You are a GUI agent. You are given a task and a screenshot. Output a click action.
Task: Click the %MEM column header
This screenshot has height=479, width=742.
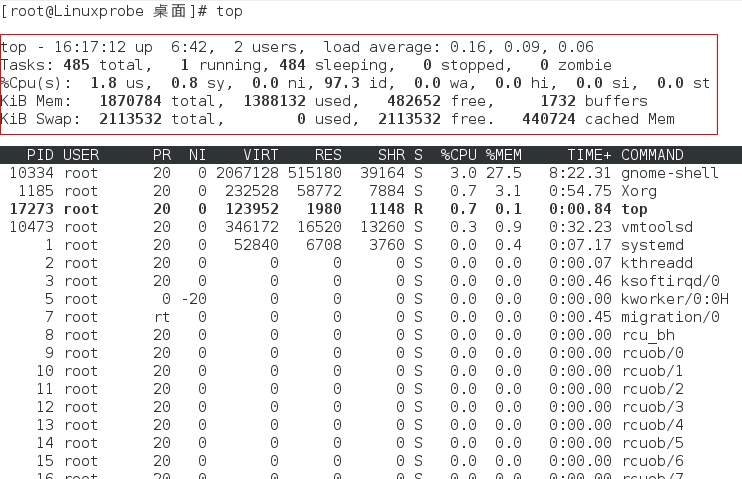(x=504, y=155)
